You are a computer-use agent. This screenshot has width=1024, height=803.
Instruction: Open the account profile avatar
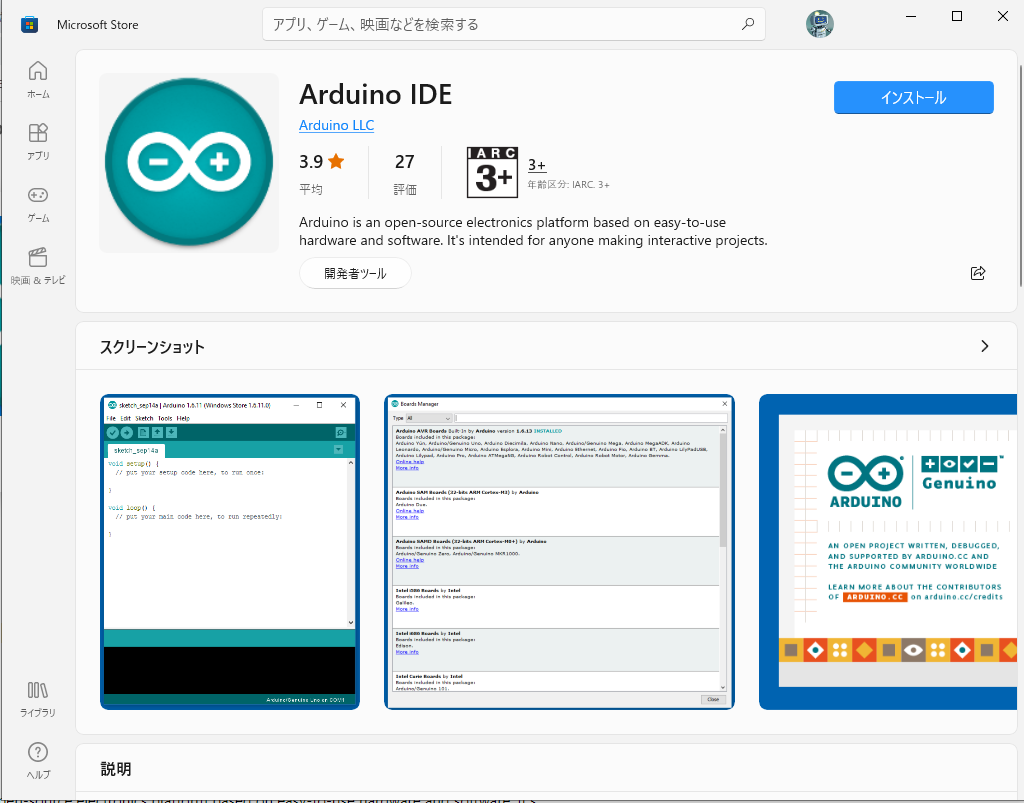[819, 24]
